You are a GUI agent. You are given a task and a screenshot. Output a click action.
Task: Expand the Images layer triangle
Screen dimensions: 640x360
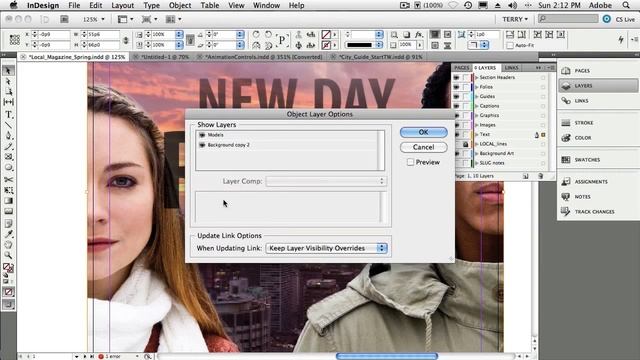pos(476,125)
